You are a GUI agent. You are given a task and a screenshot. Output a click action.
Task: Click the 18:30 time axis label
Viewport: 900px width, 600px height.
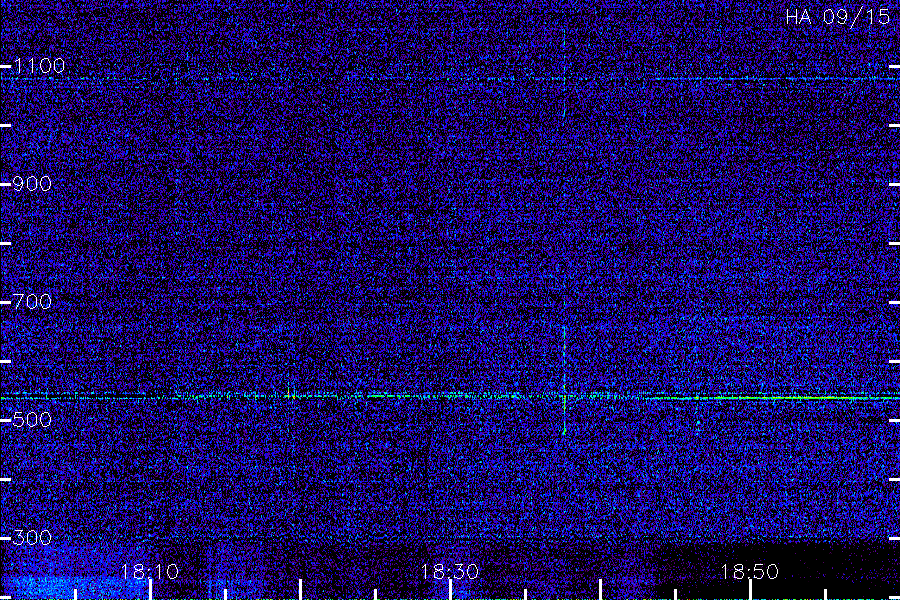click(449, 572)
